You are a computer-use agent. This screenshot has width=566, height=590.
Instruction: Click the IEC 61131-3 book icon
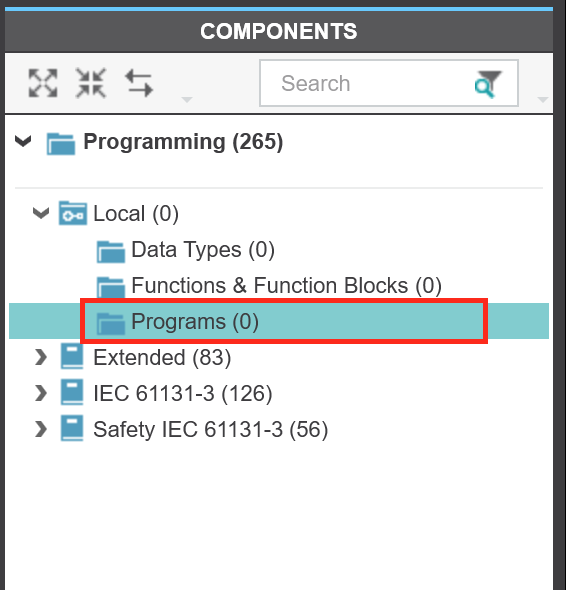(72, 392)
